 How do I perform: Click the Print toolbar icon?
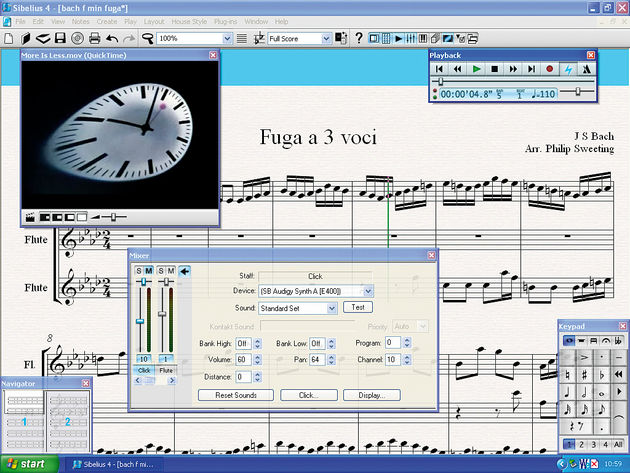pyautogui.click(x=94, y=39)
